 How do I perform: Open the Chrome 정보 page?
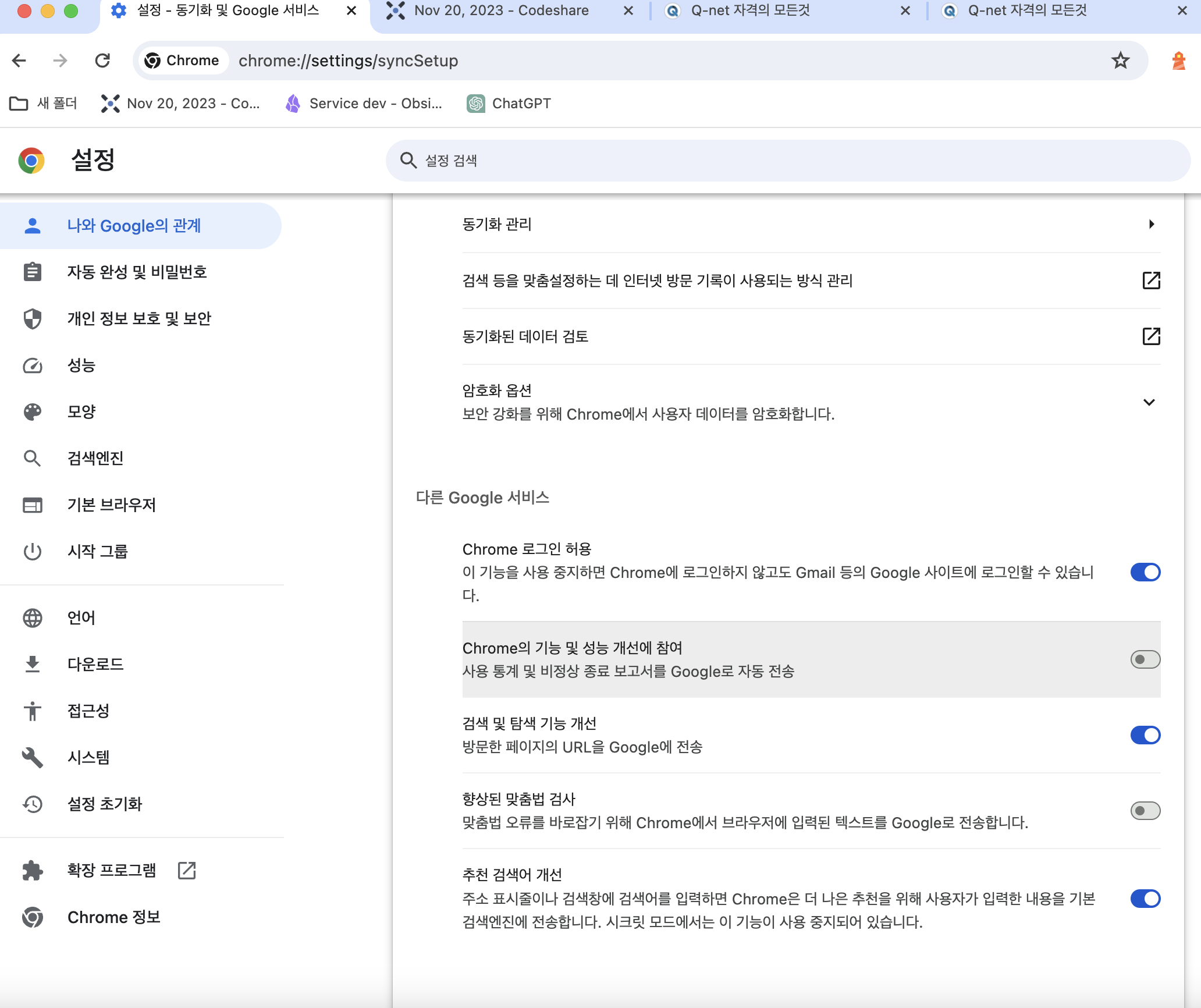(x=141, y=917)
